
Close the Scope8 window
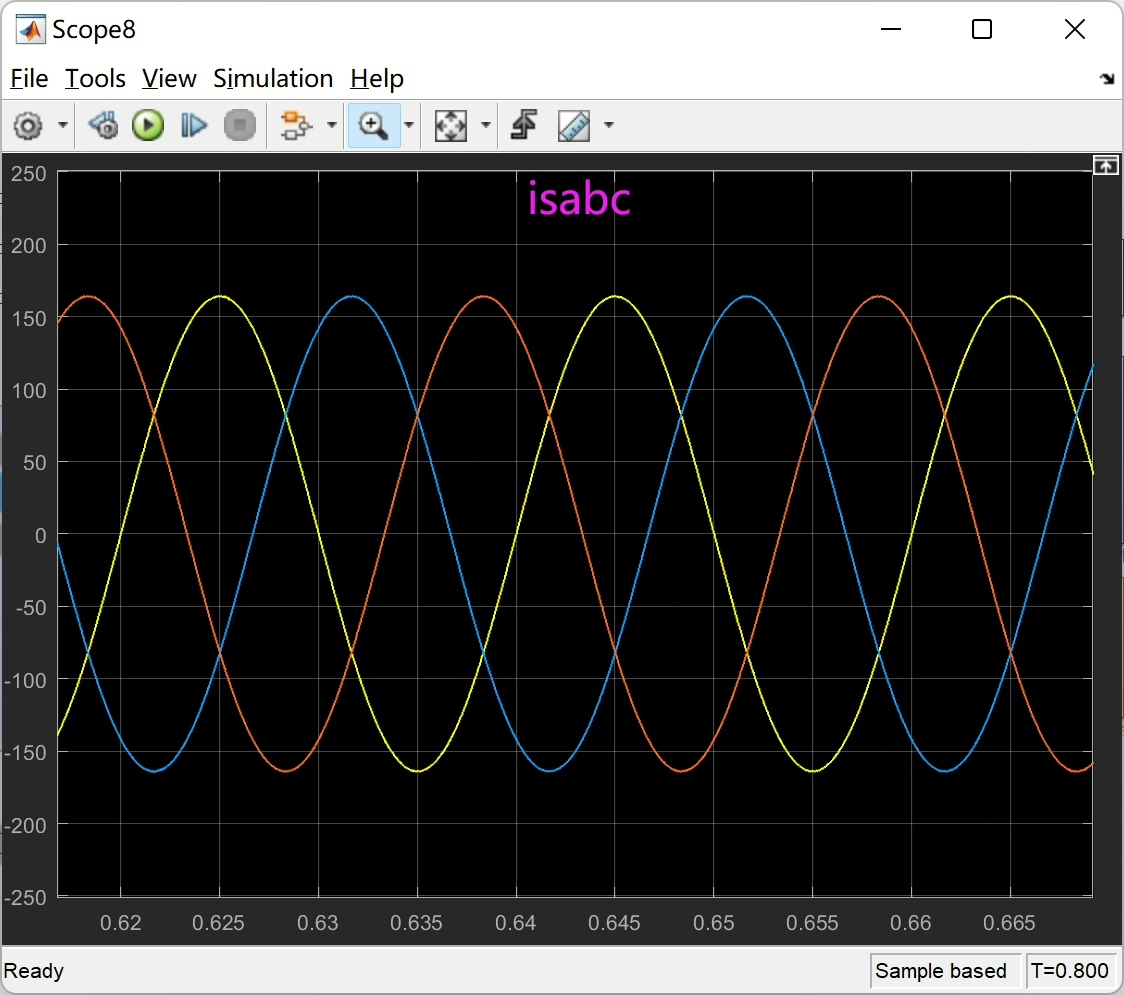(x=1075, y=29)
